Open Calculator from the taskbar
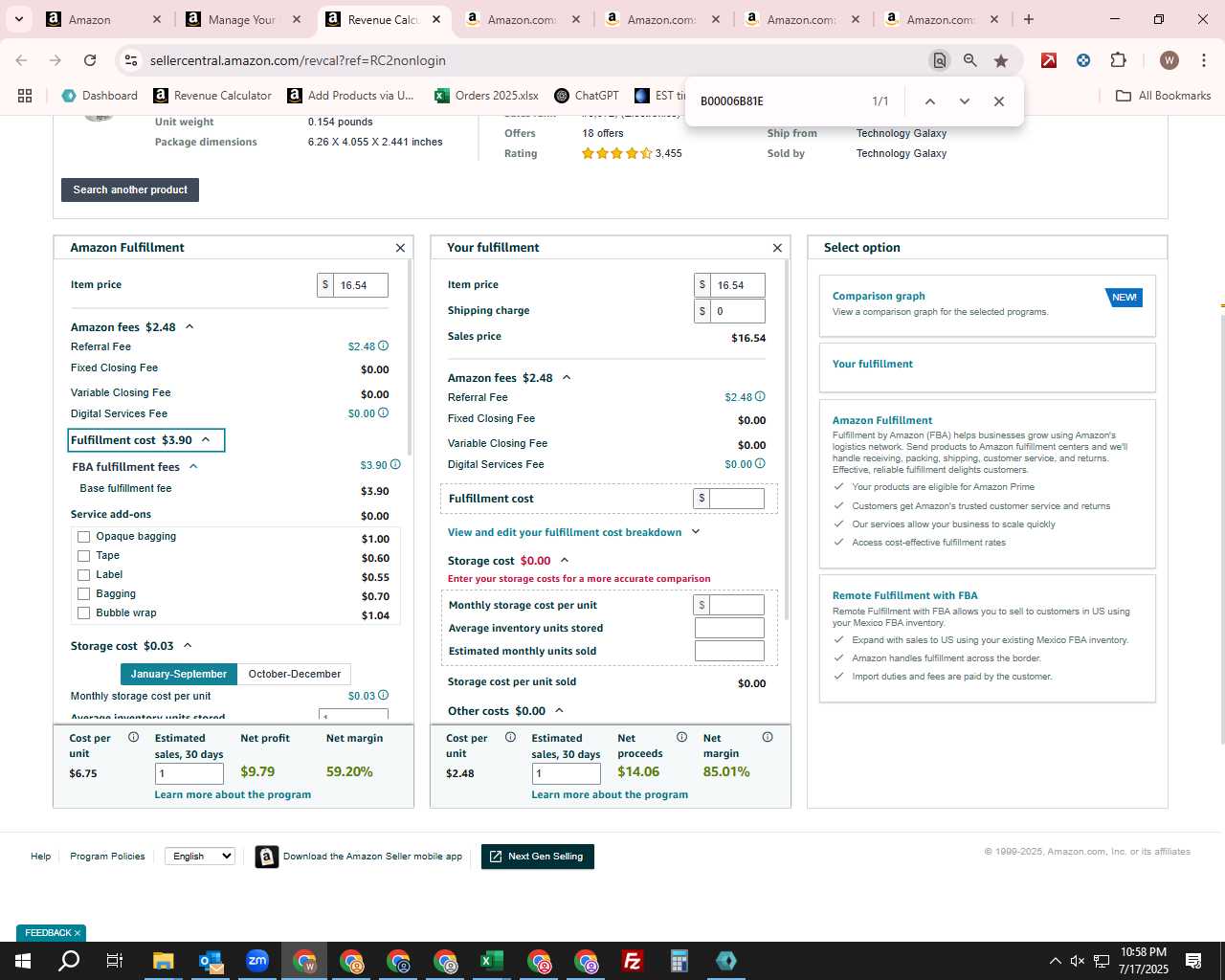 pos(679,961)
